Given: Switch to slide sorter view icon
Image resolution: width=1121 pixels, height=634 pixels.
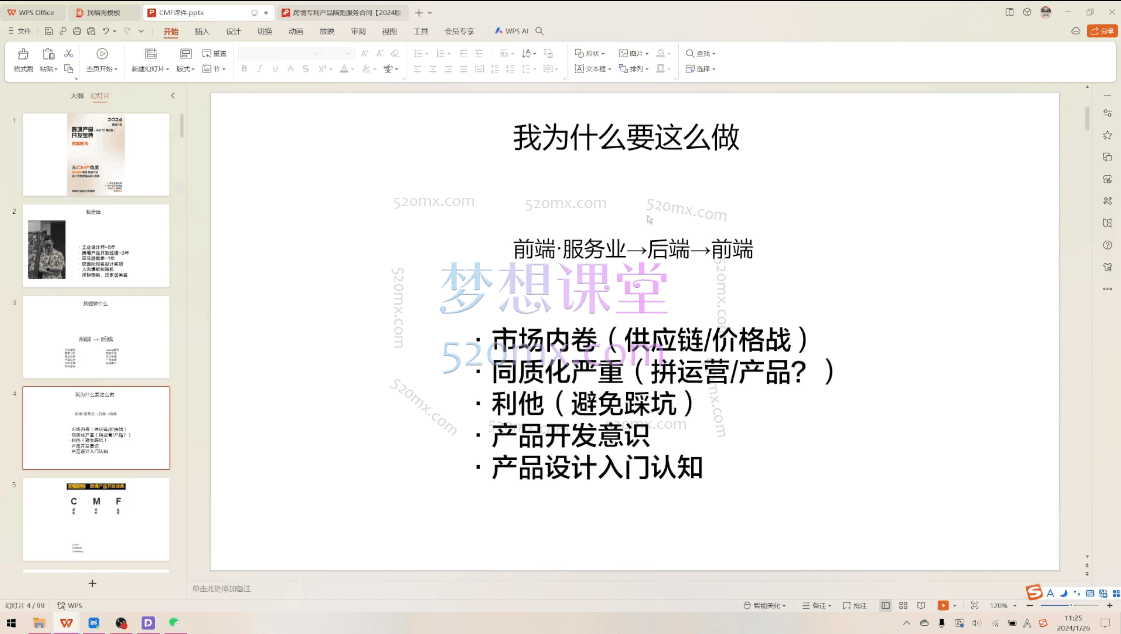Looking at the screenshot, I should [902, 605].
